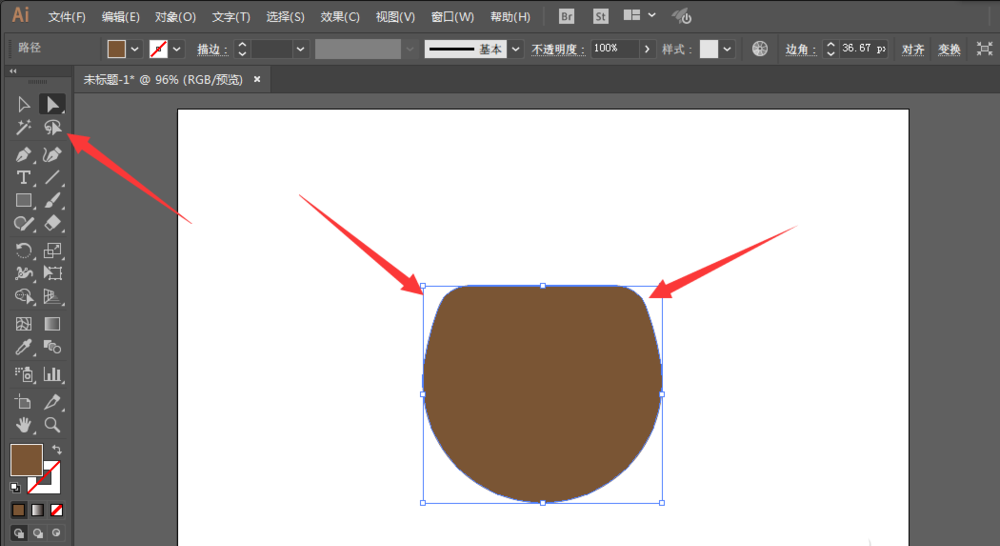Viewport: 1000px width, 546px height.
Task: Click the brown fill color swatch in toolbox
Action: tap(26, 460)
